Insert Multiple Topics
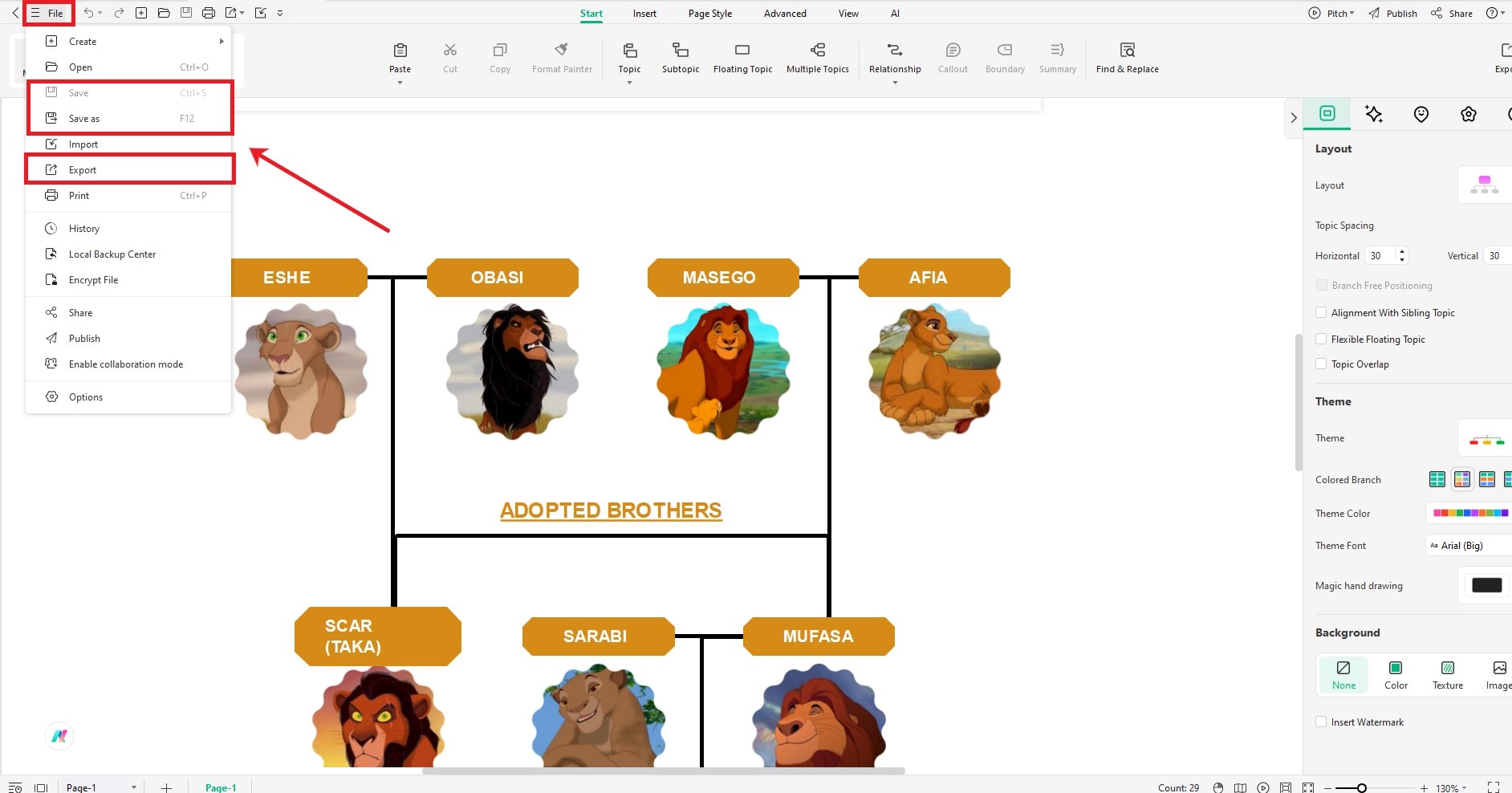The height and width of the screenshot is (793, 1512). coord(817,58)
